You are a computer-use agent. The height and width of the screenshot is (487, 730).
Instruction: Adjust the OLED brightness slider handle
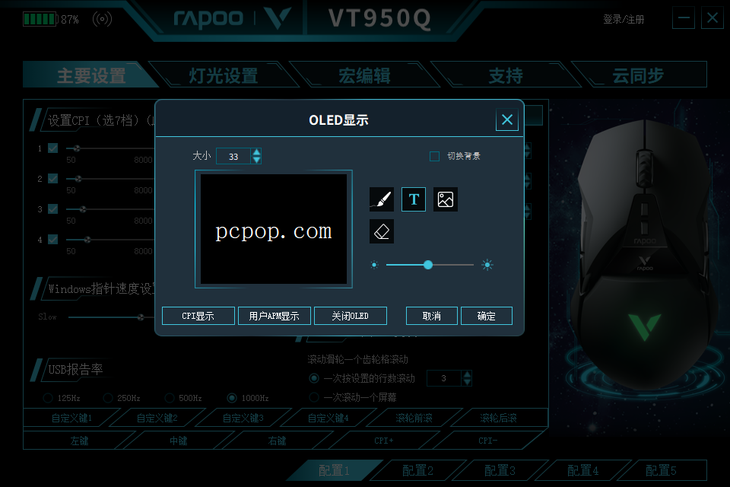pos(428,265)
